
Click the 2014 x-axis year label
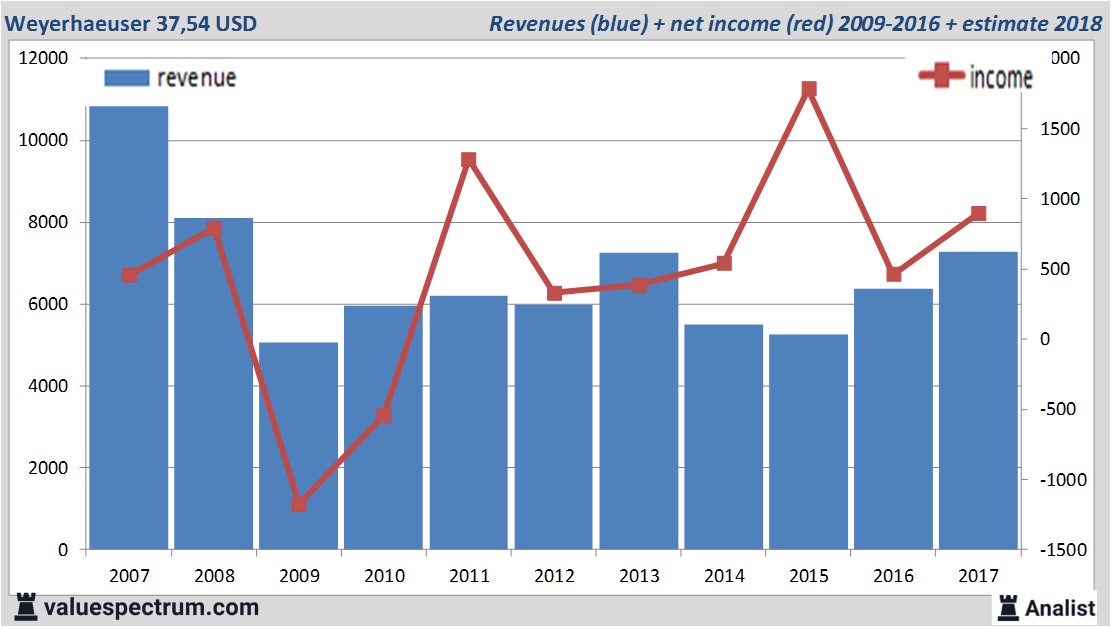[724, 576]
